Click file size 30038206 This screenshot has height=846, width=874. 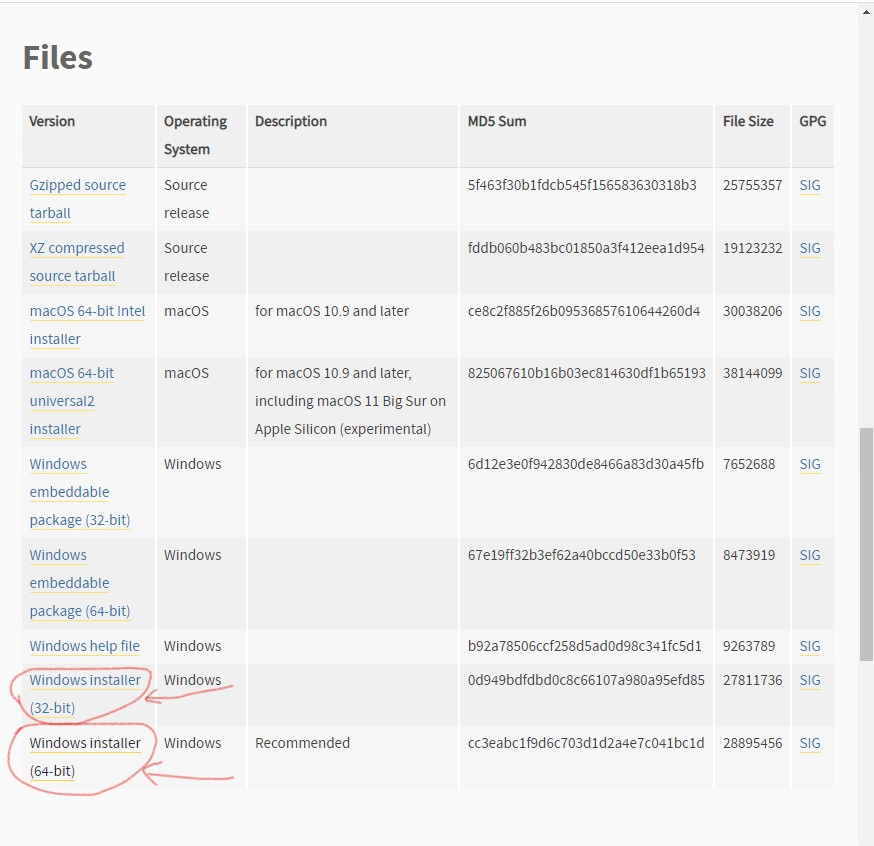(x=752, y=311)
